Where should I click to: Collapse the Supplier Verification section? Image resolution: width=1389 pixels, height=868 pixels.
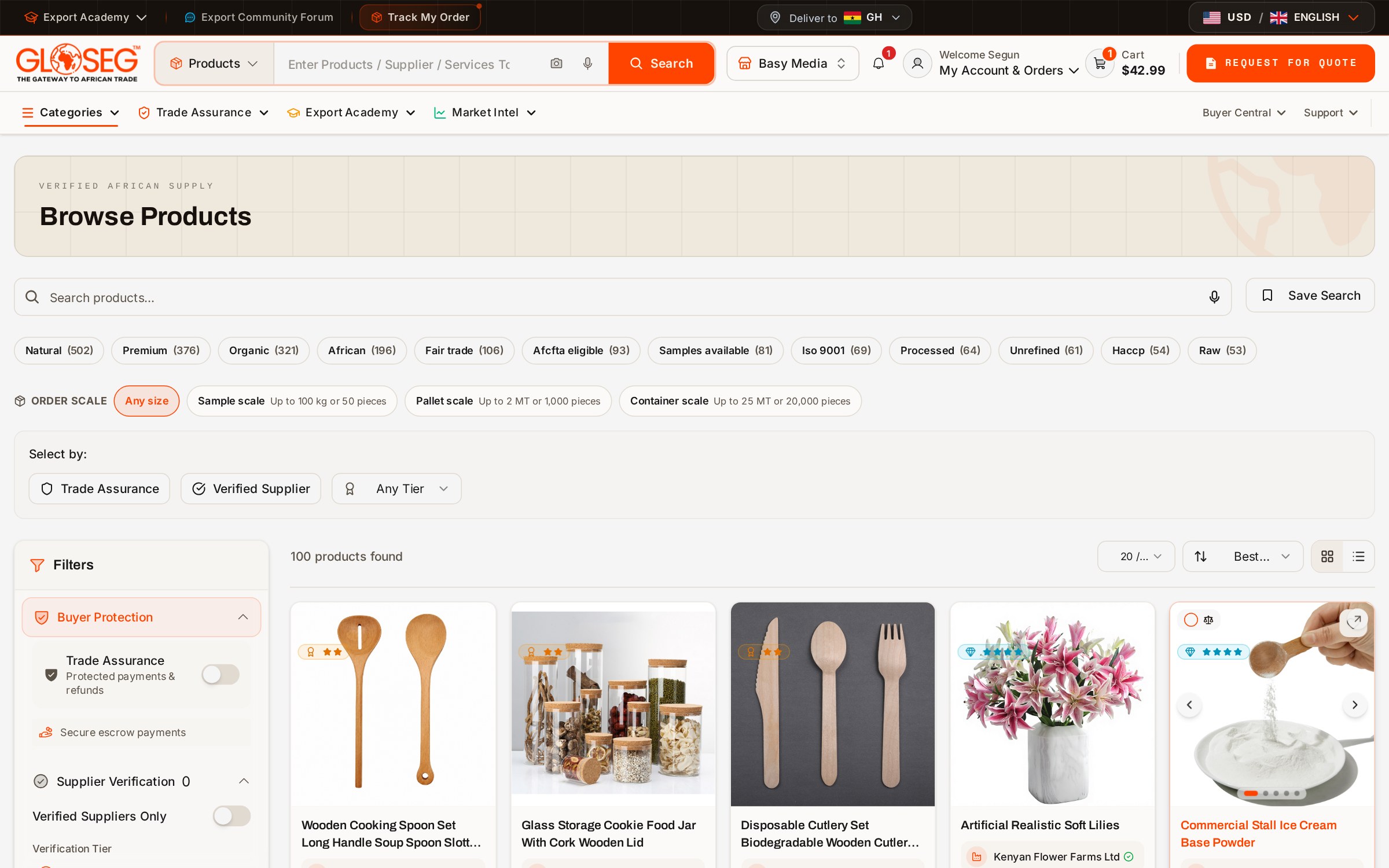coord(141,781)
